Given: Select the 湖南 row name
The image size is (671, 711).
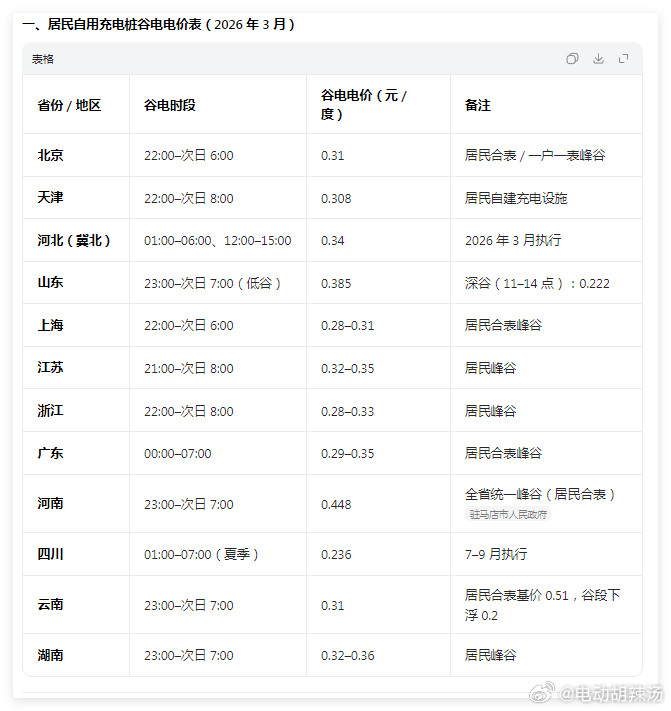Looking at the screenshot, I should pos(50,655).
